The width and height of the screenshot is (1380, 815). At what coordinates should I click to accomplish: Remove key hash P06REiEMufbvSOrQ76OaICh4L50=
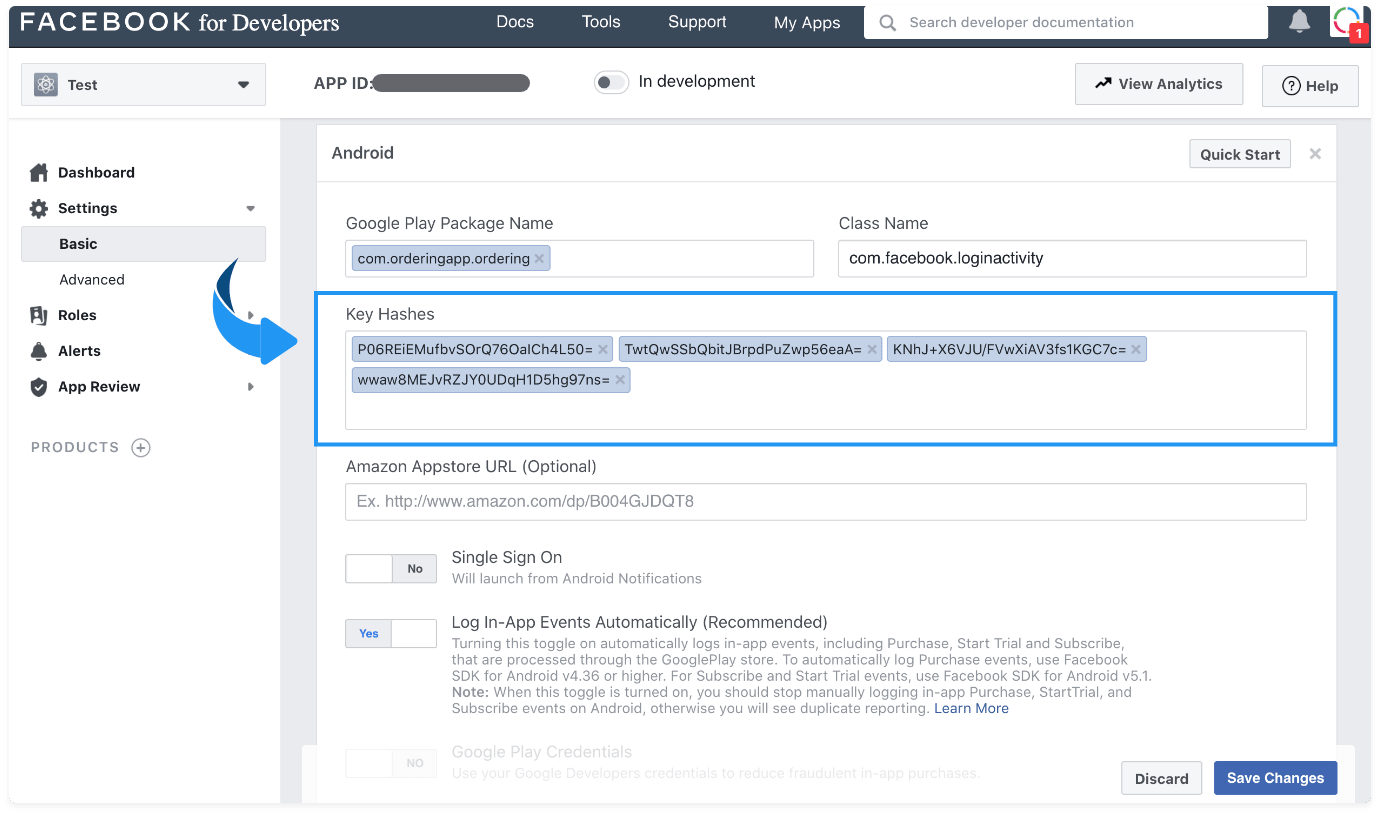[603, 349]
